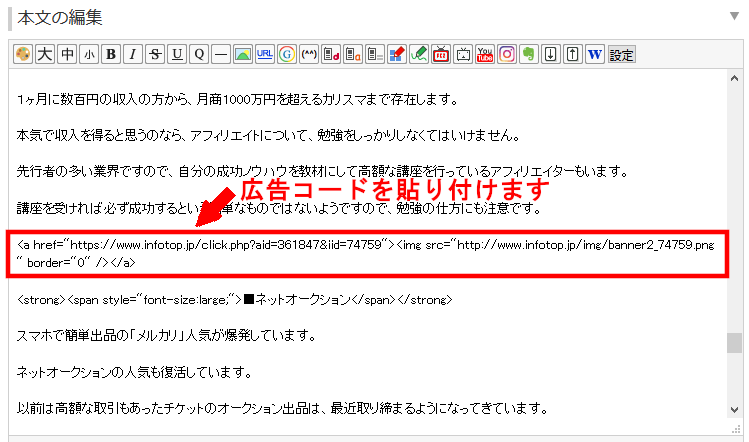The width and height of the screenshot is (749, 442).
Task: Open the Google search tool icon
Action: coord(287,54)
